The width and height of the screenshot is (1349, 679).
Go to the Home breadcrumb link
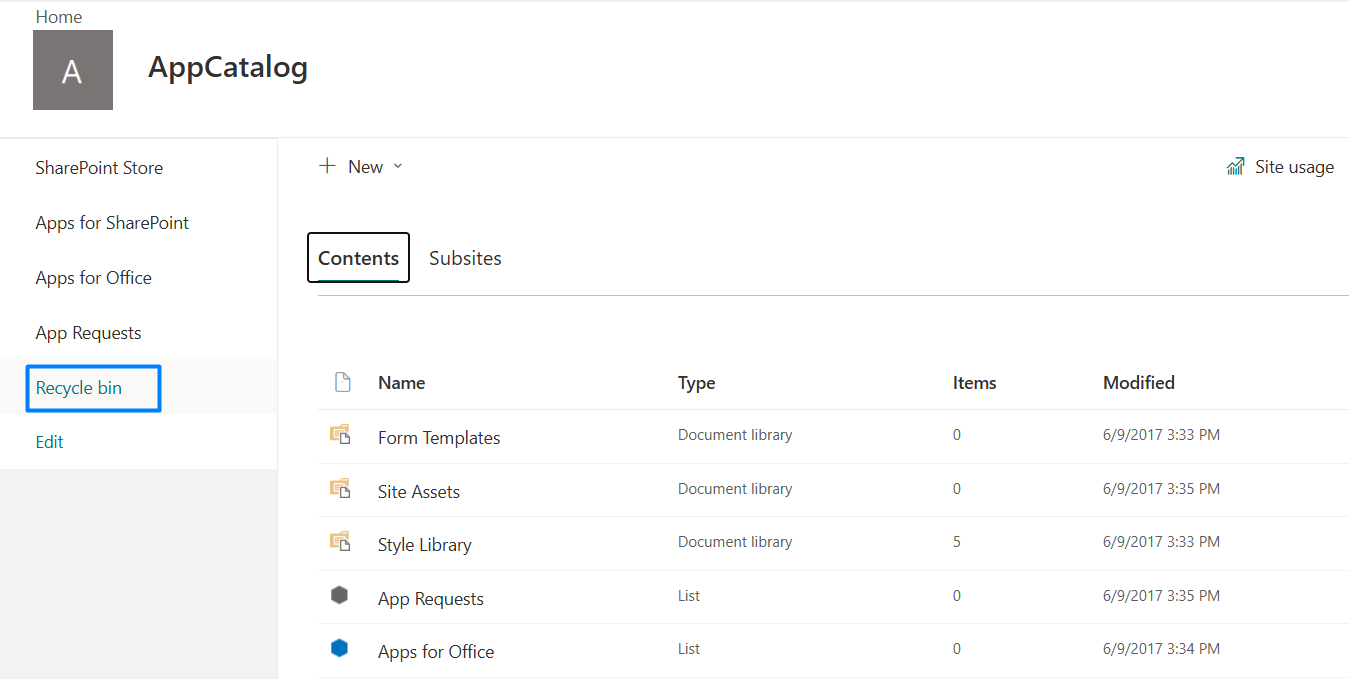tap(59, 17)
